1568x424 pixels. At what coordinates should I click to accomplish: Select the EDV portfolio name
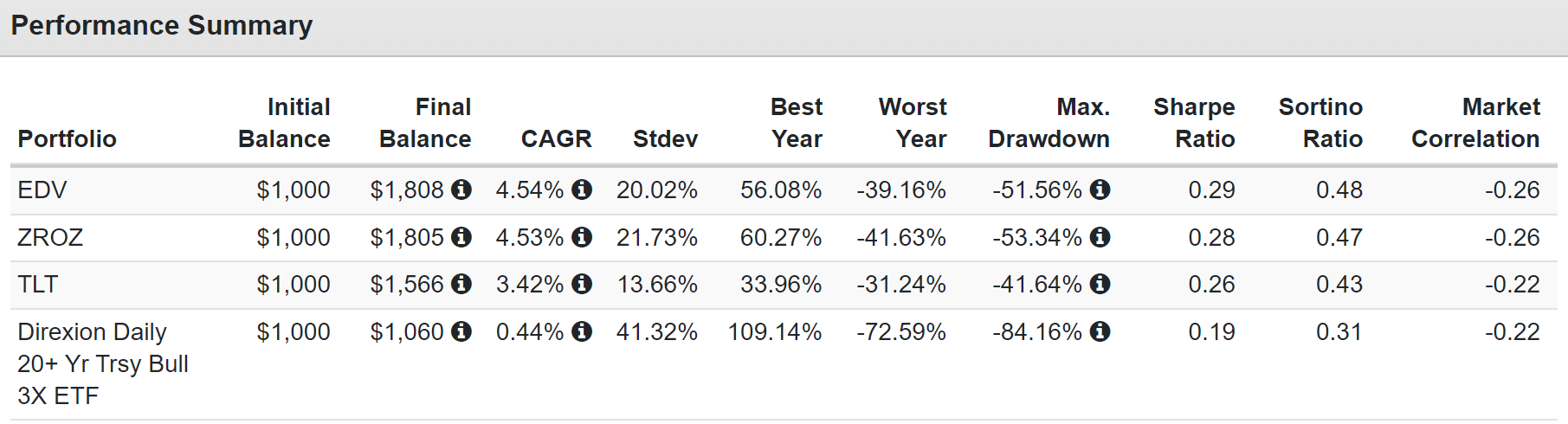[x=42, y=190]
